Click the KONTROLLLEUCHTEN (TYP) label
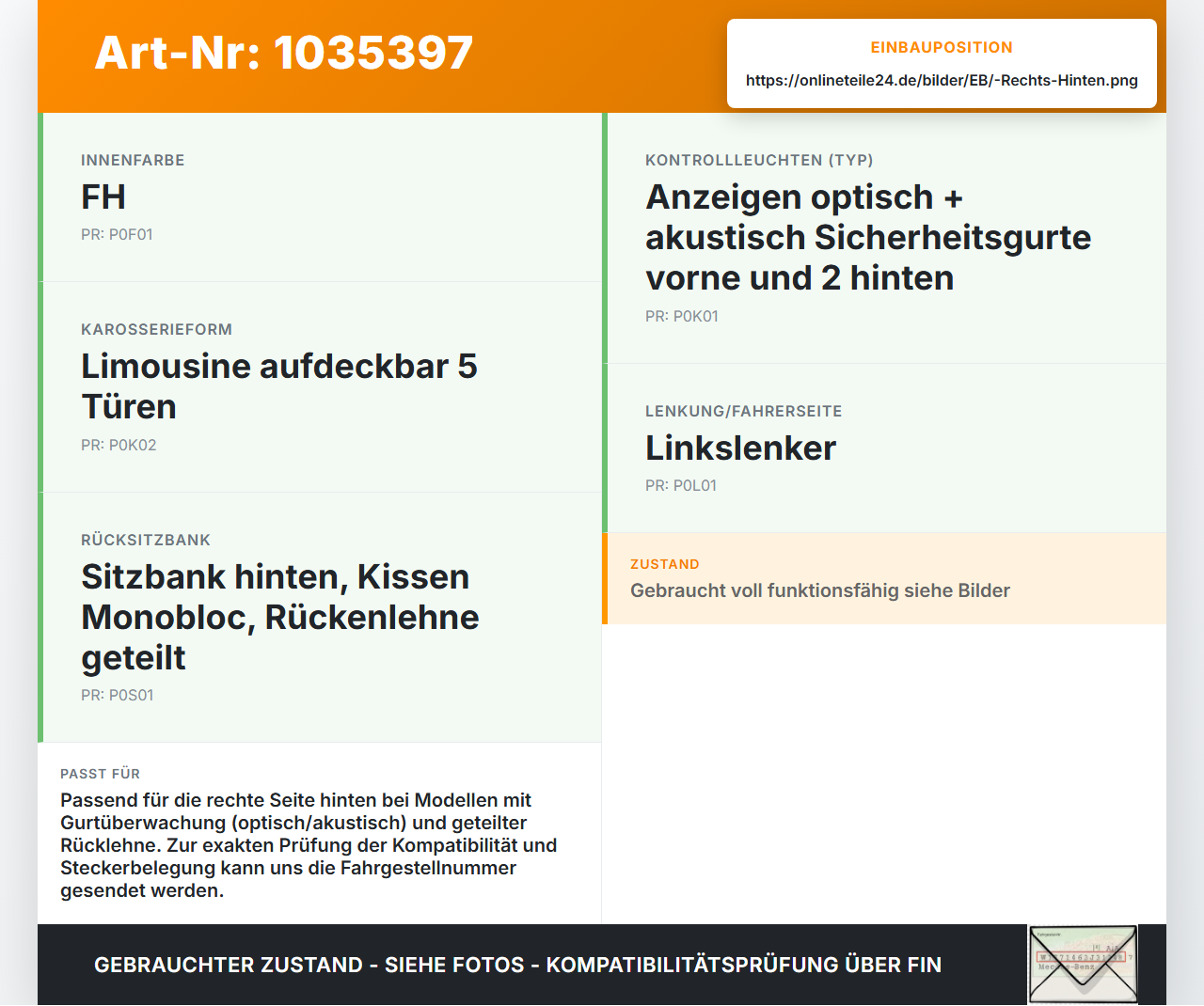This screenshot has height=1006, width=1204. tap(759, 160)
